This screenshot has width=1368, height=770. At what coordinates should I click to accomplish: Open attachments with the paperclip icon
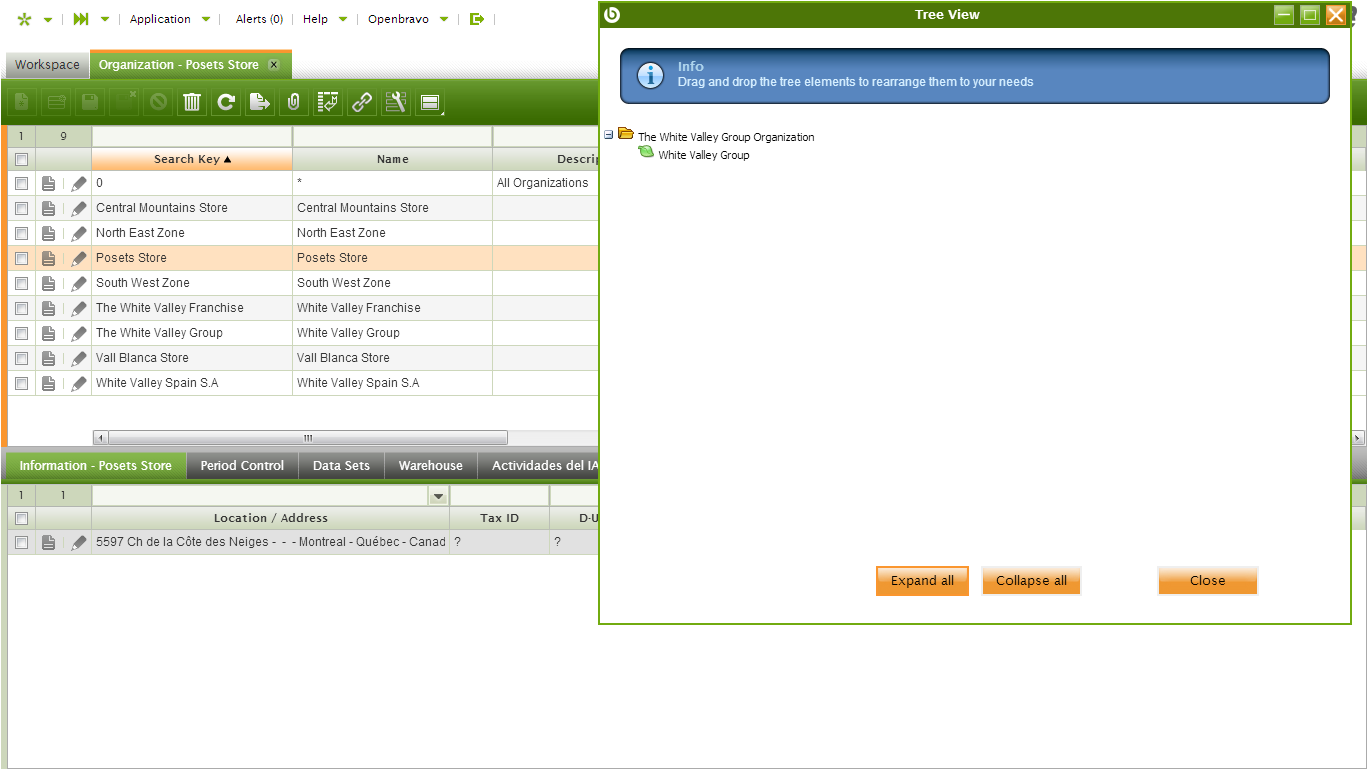pos(294,102)
